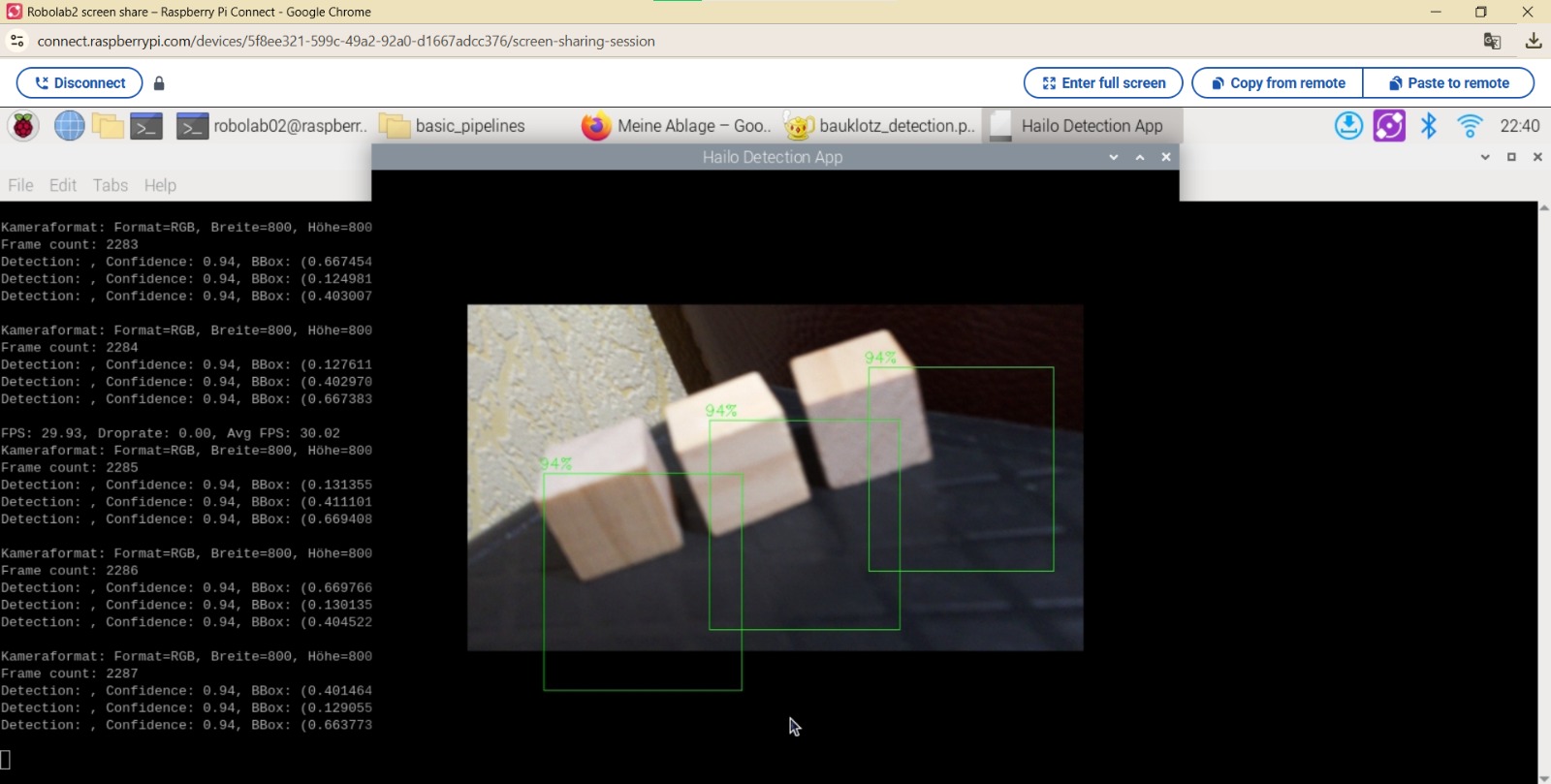Click the Disconnect button
Image resolution: width=1551 pixels, height=784 pixels.
click(x=79, y=83)
